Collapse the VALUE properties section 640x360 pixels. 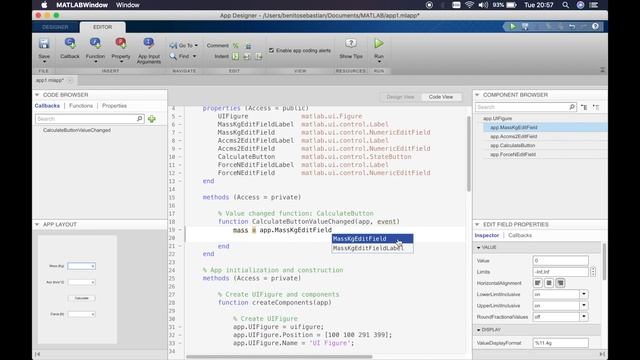tap(478, 247)
